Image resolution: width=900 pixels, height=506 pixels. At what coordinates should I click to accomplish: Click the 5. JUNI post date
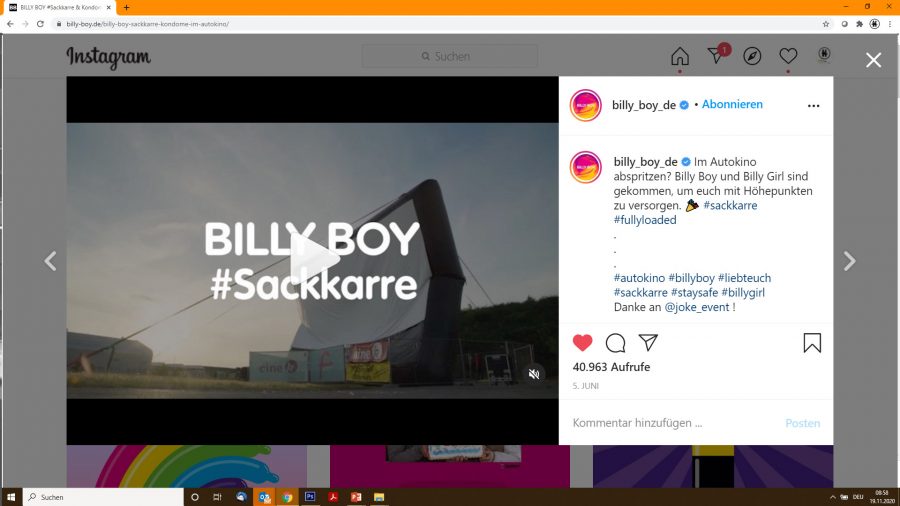(585, 386)
